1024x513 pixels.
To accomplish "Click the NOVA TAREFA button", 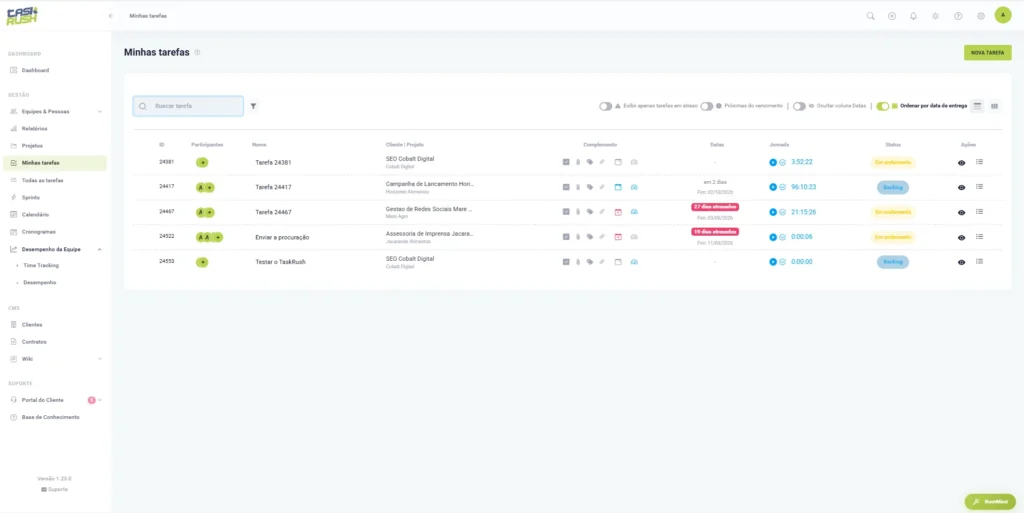I will click(987, 53).
